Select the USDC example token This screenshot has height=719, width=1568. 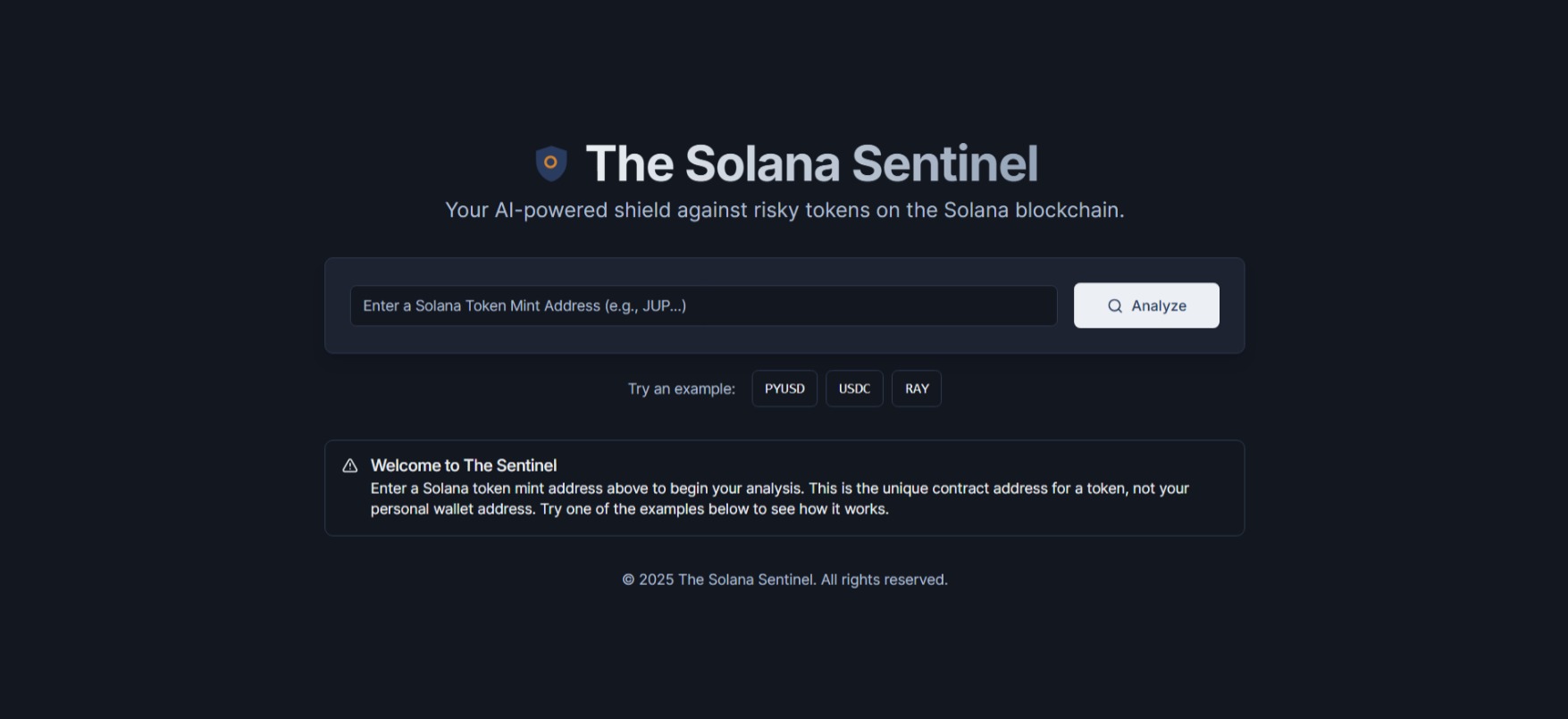853,389
